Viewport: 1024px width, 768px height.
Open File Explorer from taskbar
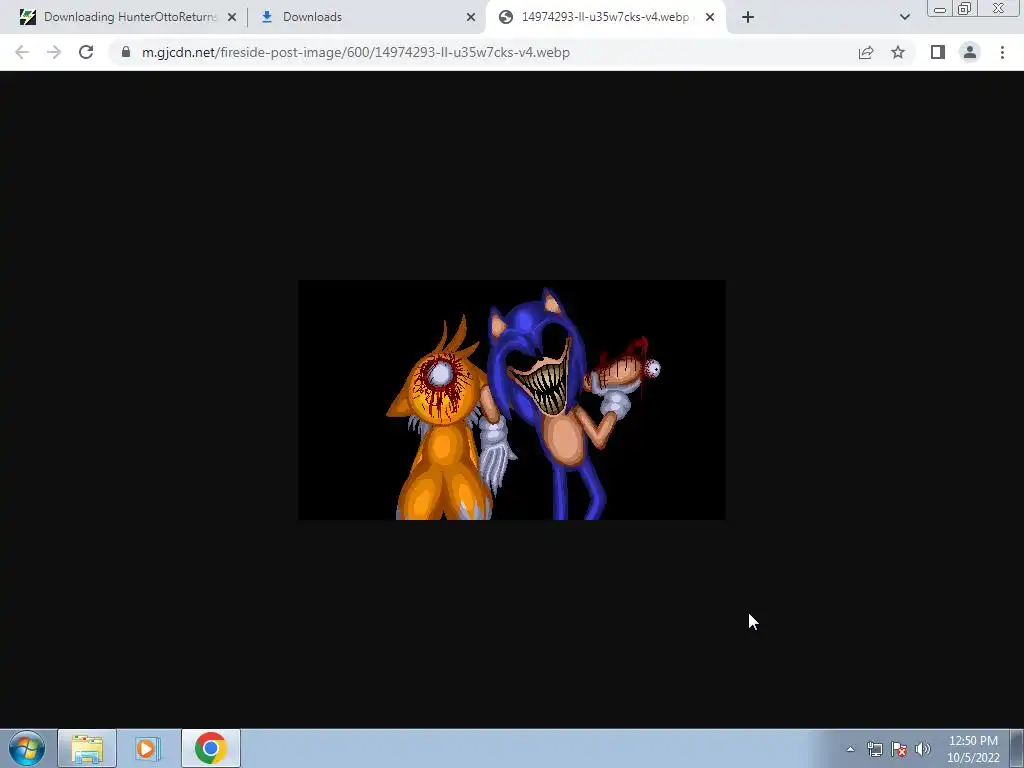coord(87,748)
